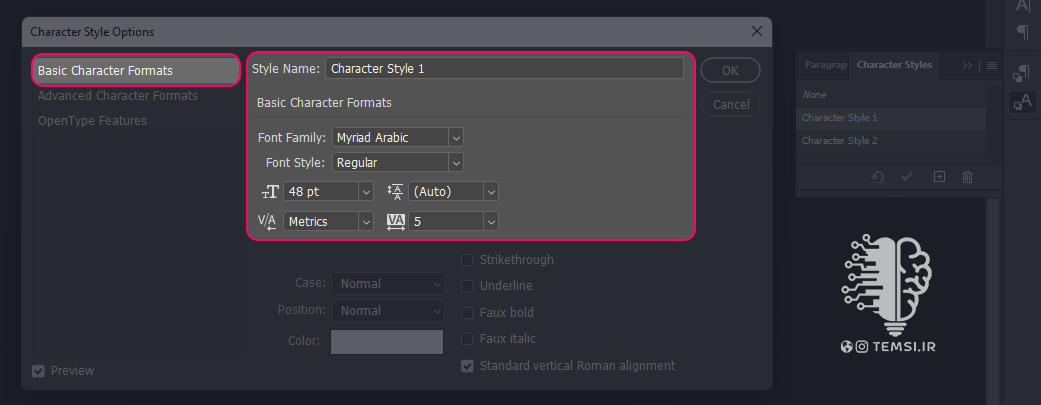Open the Character Styles panel hamburger menu

992,65
